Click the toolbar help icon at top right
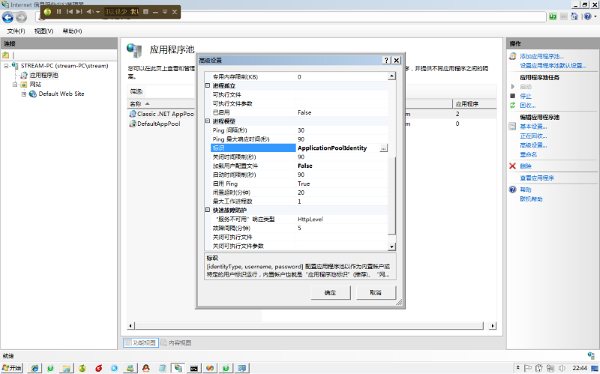 pyautogui.click(x=588, y=16)
